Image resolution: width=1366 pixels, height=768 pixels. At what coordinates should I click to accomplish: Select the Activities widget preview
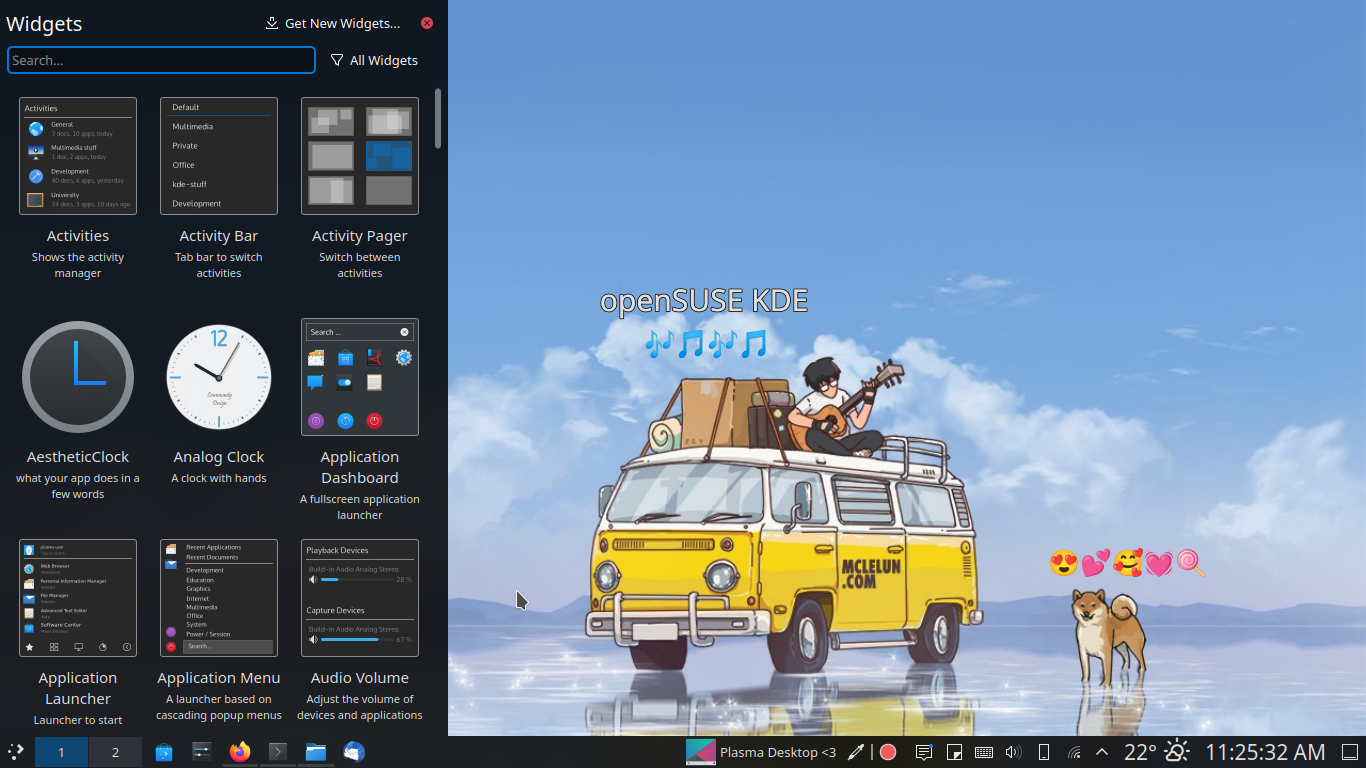pos(78,156)
